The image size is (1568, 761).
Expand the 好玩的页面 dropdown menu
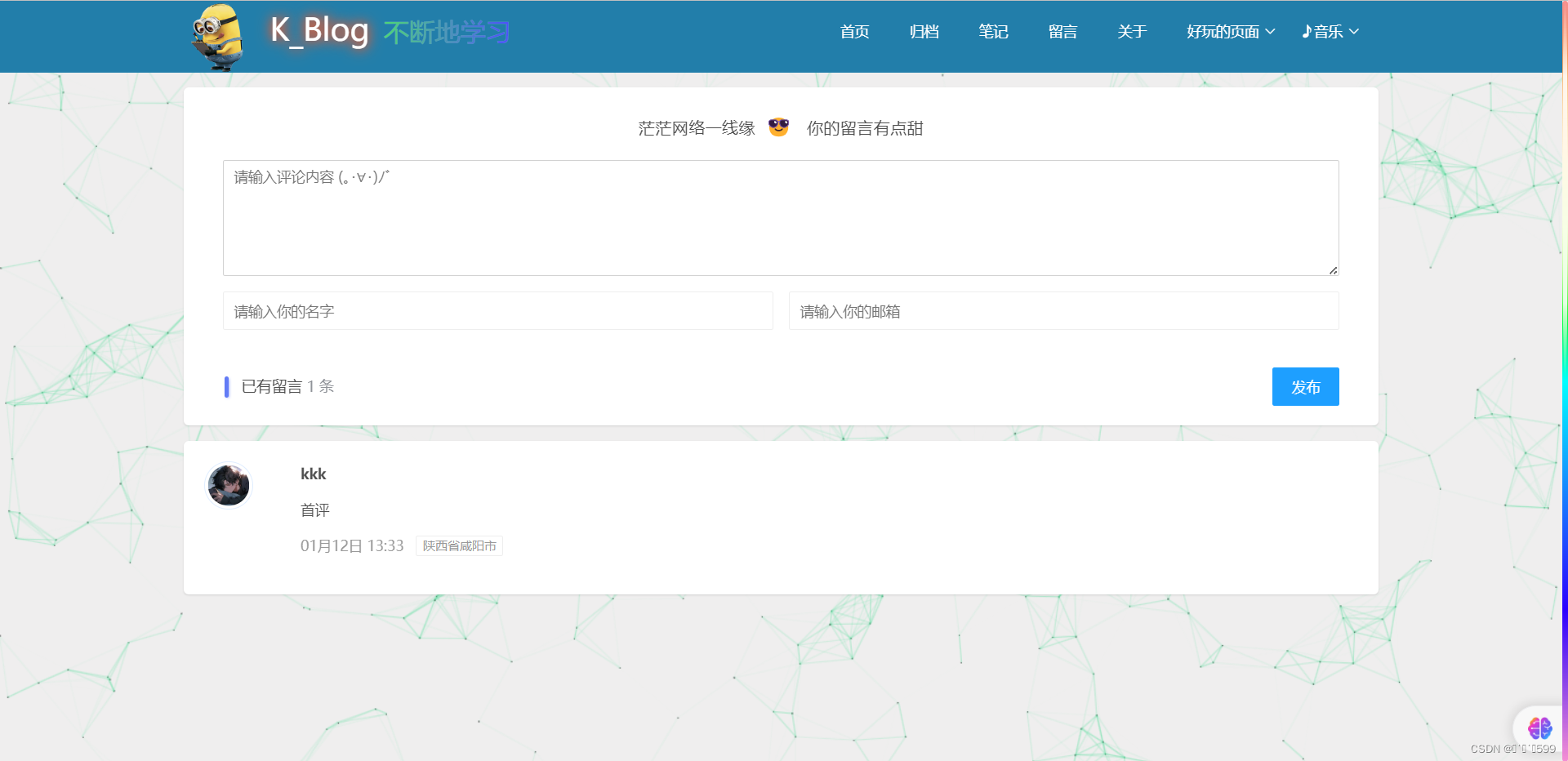point(1231,32)
